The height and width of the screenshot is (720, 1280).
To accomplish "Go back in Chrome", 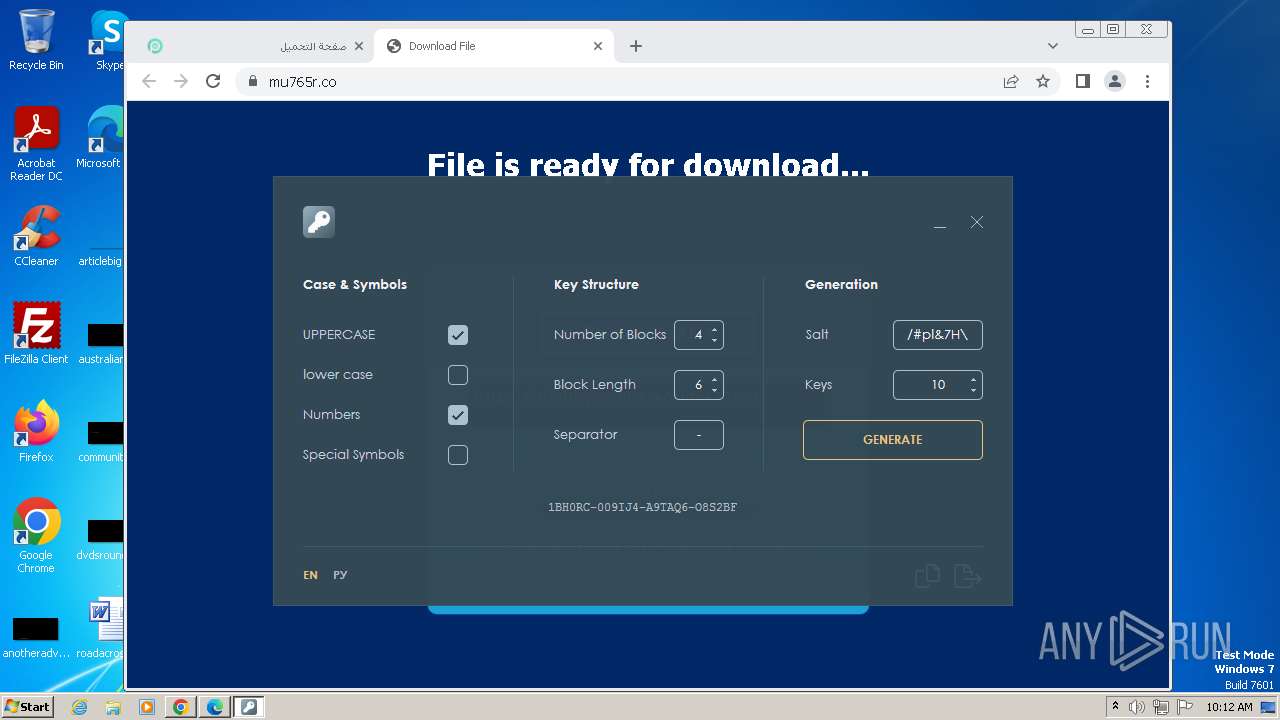I will tap(149, 82).
